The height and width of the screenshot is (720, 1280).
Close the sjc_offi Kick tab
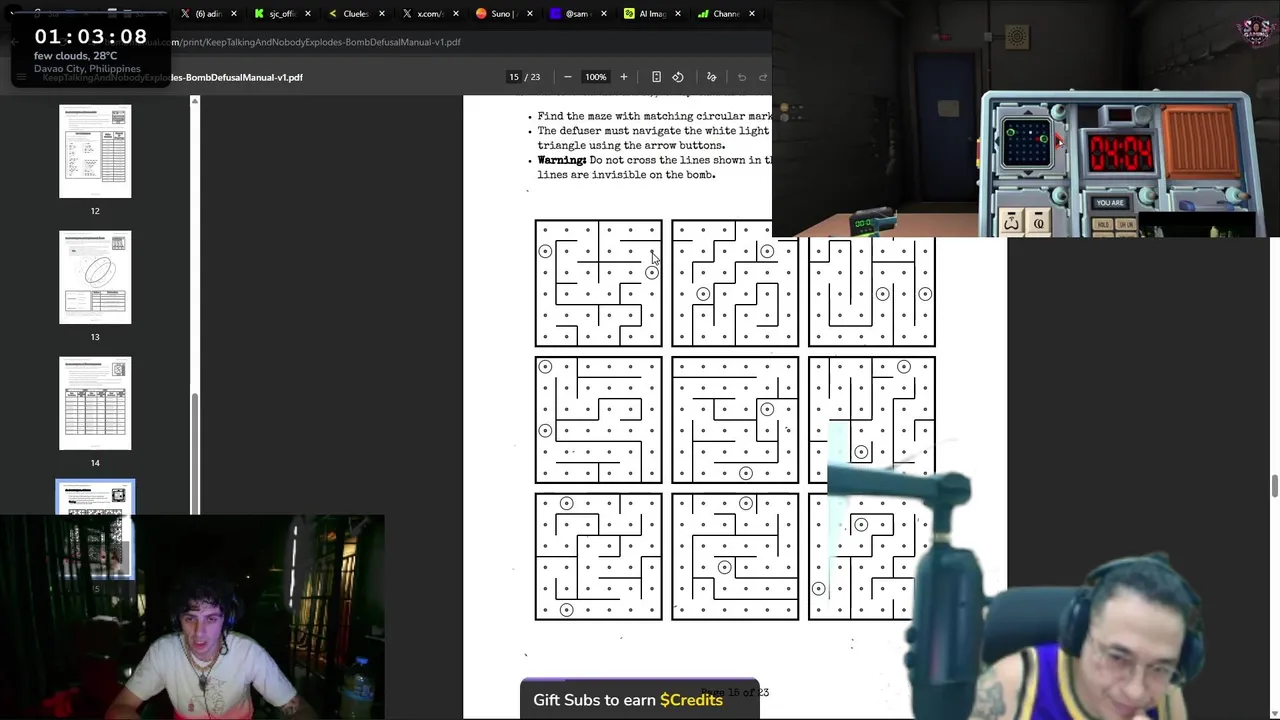coord(308,14)
